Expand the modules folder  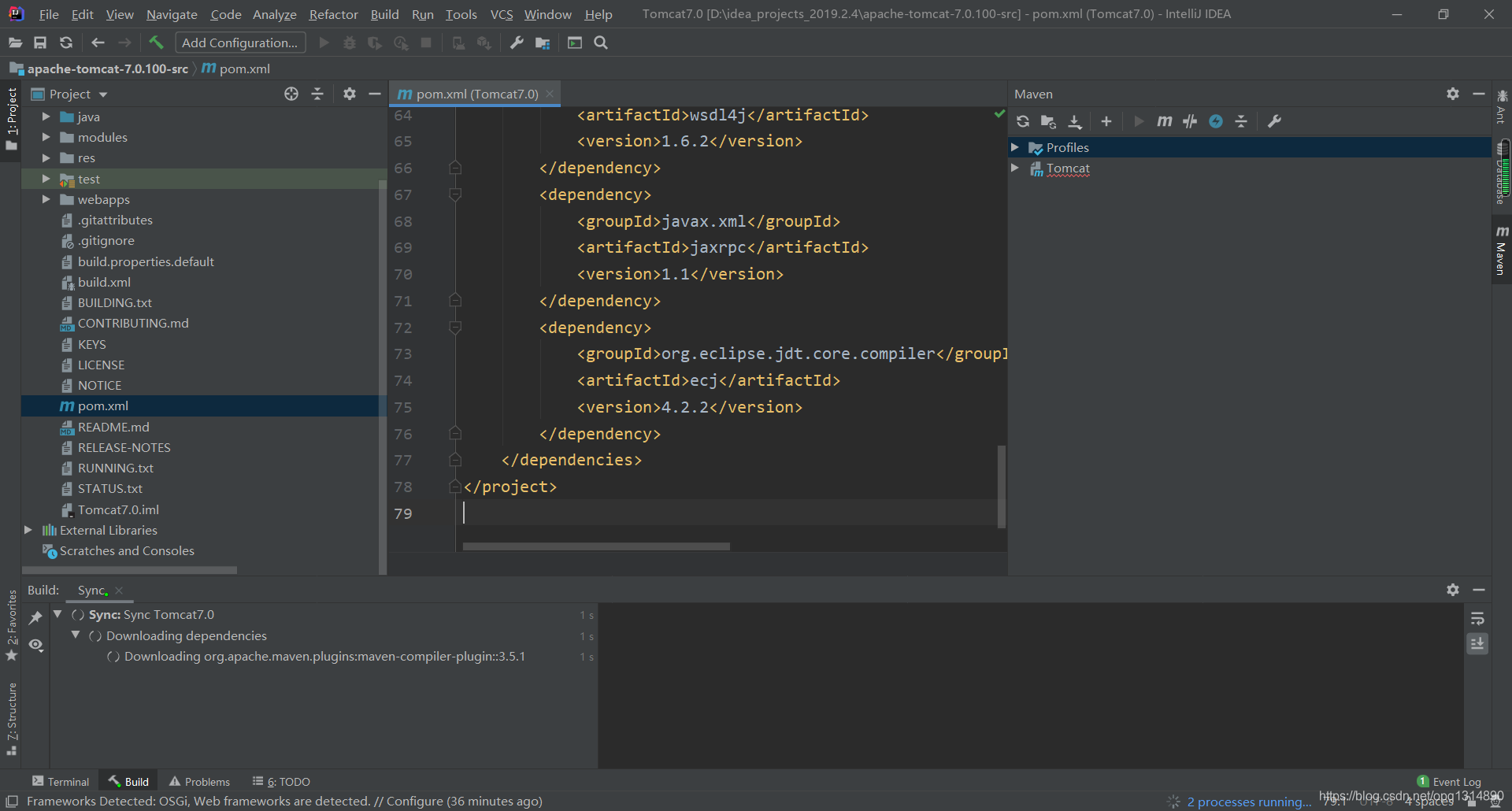[x=46, y=137]
